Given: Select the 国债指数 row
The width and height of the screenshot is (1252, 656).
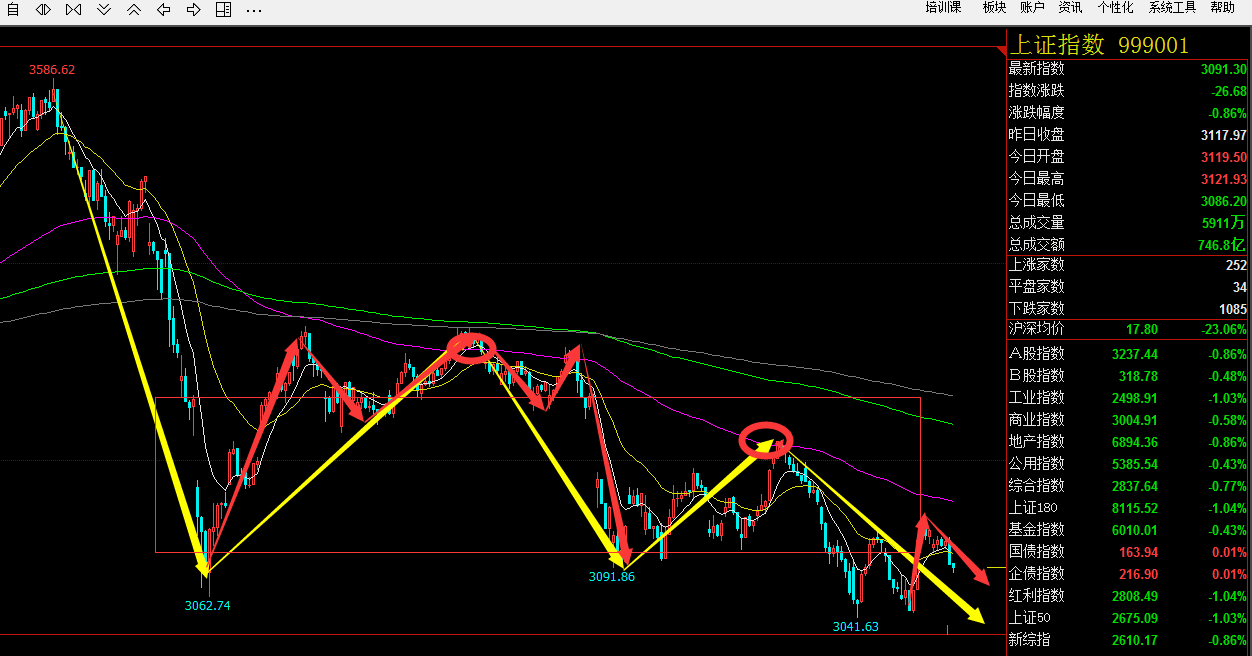Looking at the screenshot, I should tap(1128, 552).
